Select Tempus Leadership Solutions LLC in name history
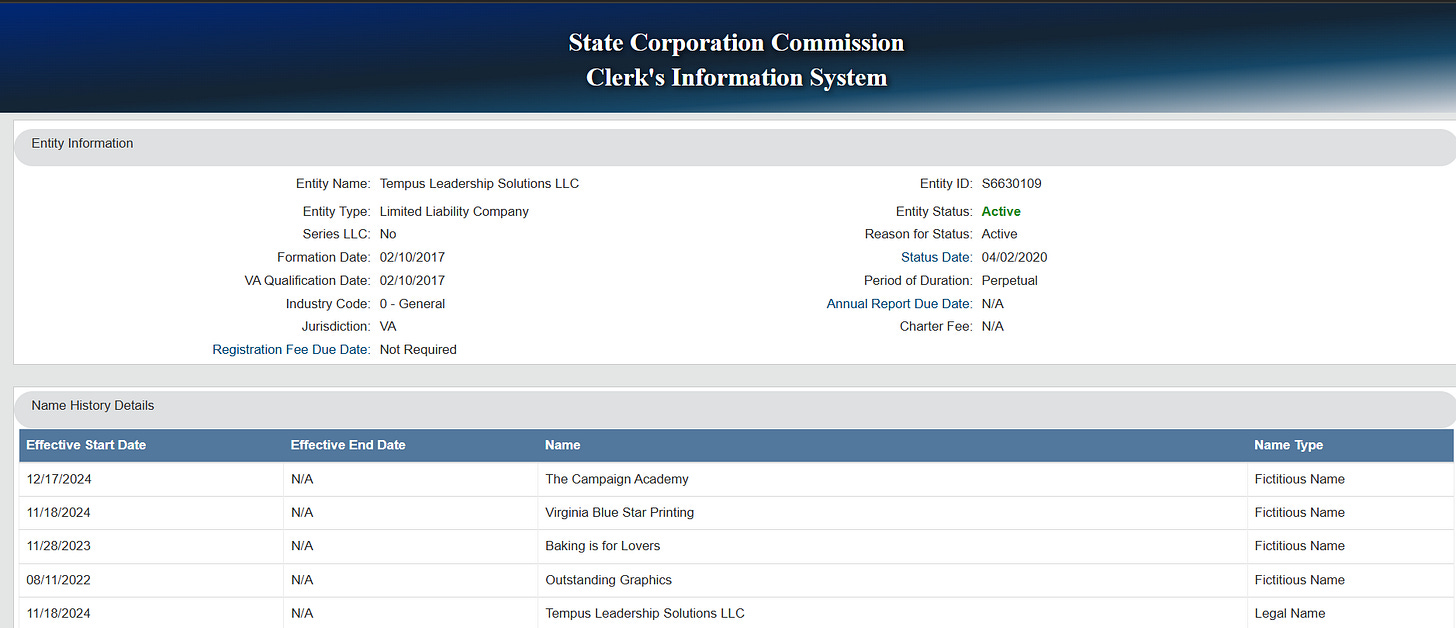Screen dimensions: 1456x628 pos(645,613)
